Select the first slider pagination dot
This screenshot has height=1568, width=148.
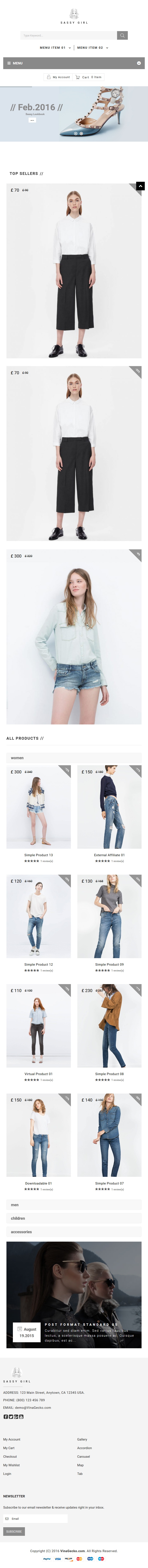[76, 133]
